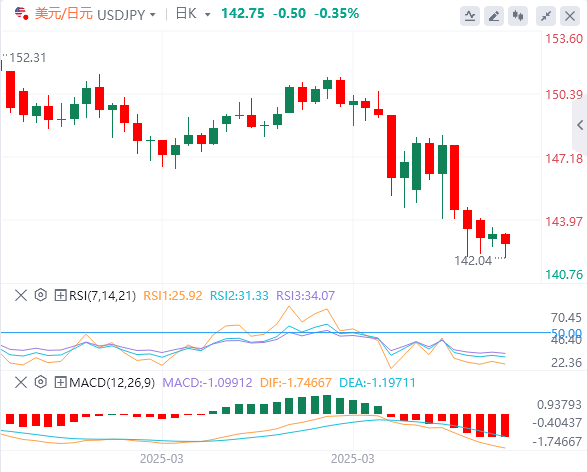Select the 142.04 low price marker
This screenshot has height=472, width=587.
click(473, 261)
